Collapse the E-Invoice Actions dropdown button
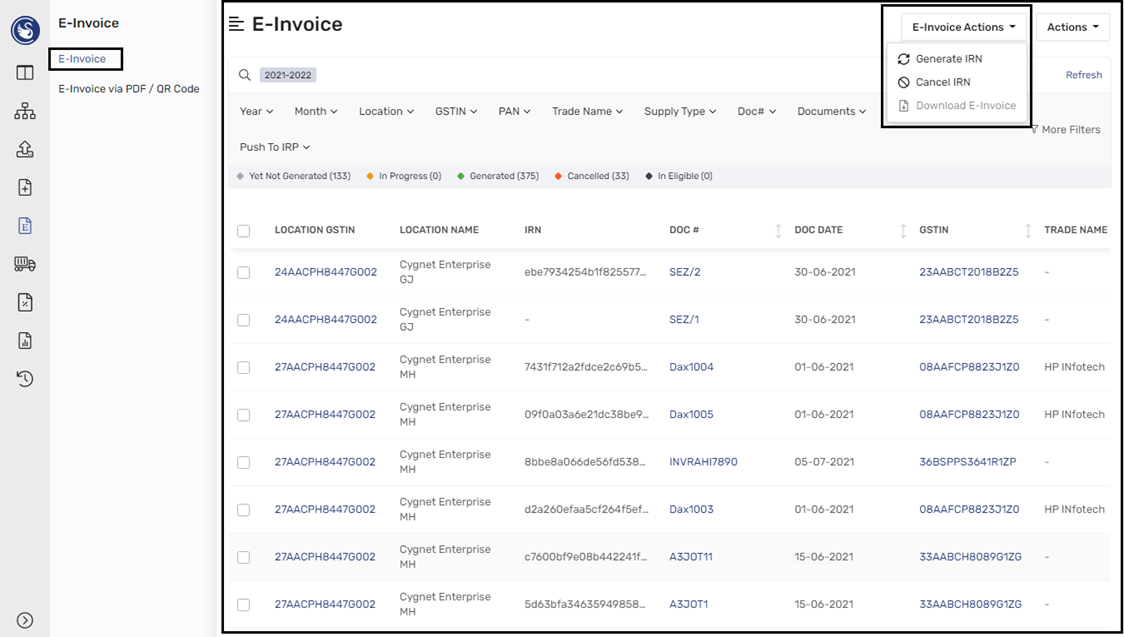Viewport: 1124px width, 637px height. coord(963,27)
